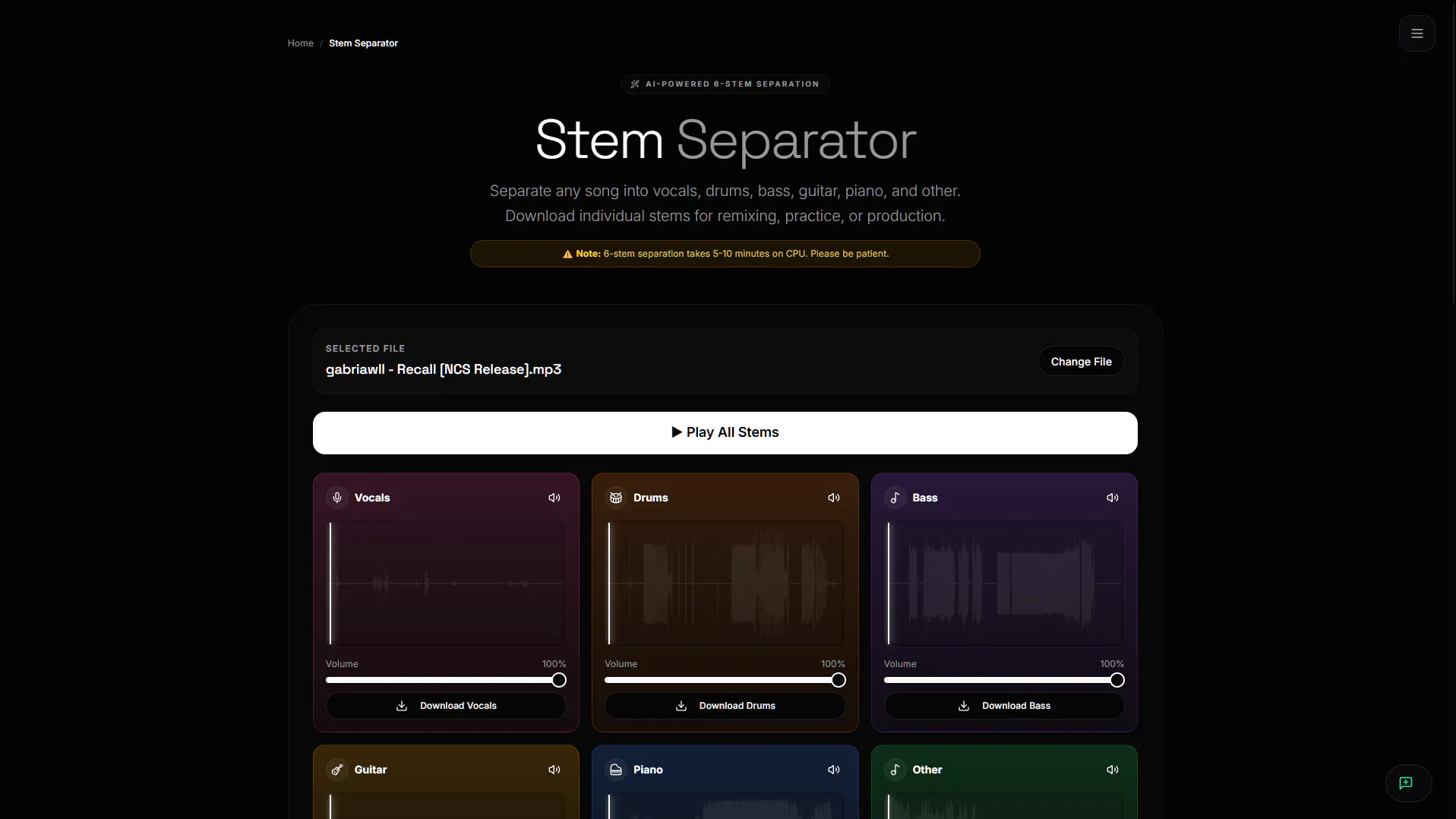Viewport: 1456px width, 819px height.
Task: Click the AI-Powered 6-Stem Separation badge
Action: [725, 84]
